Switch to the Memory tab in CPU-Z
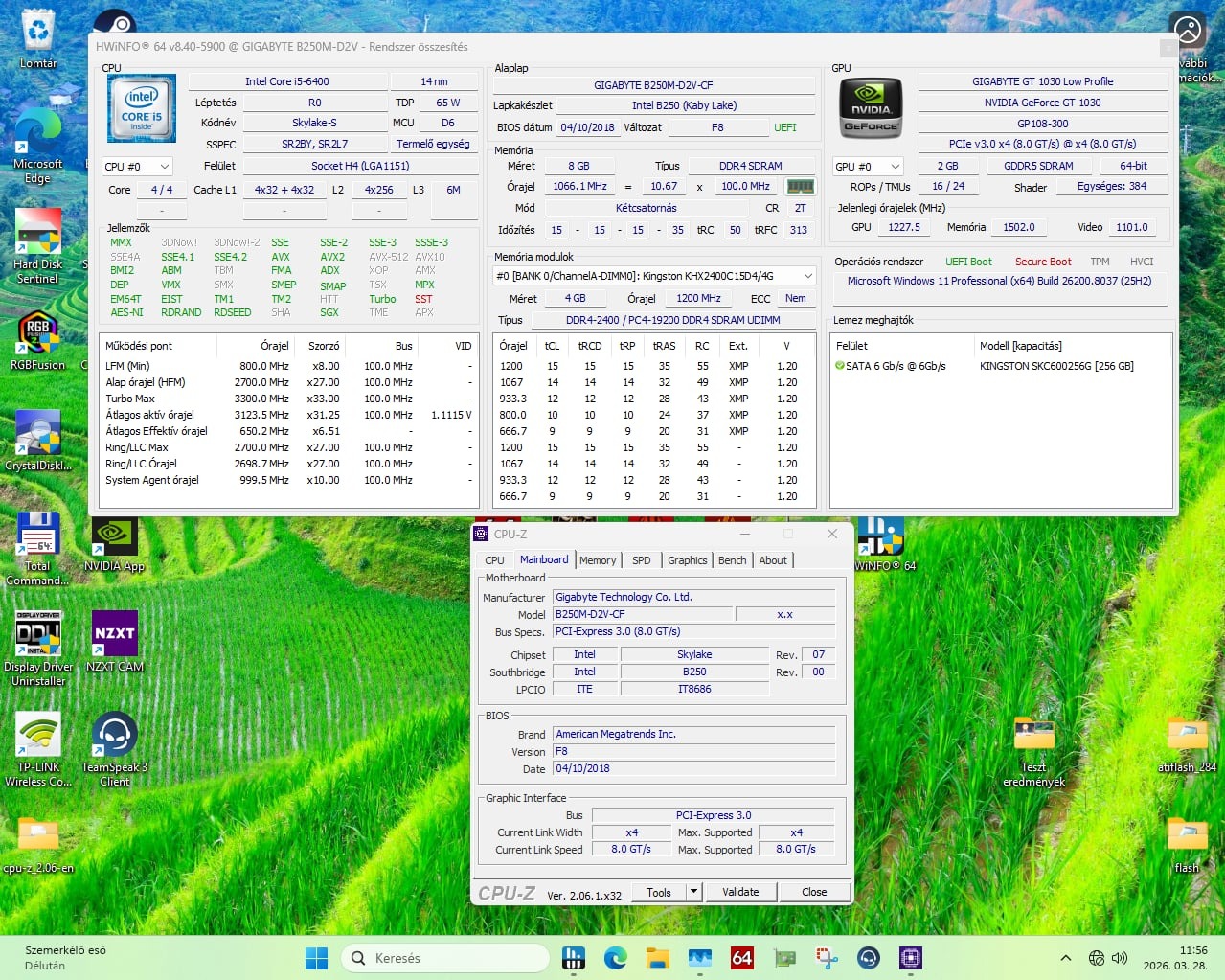Screen dimensions: 1225x980 (598, 560)
